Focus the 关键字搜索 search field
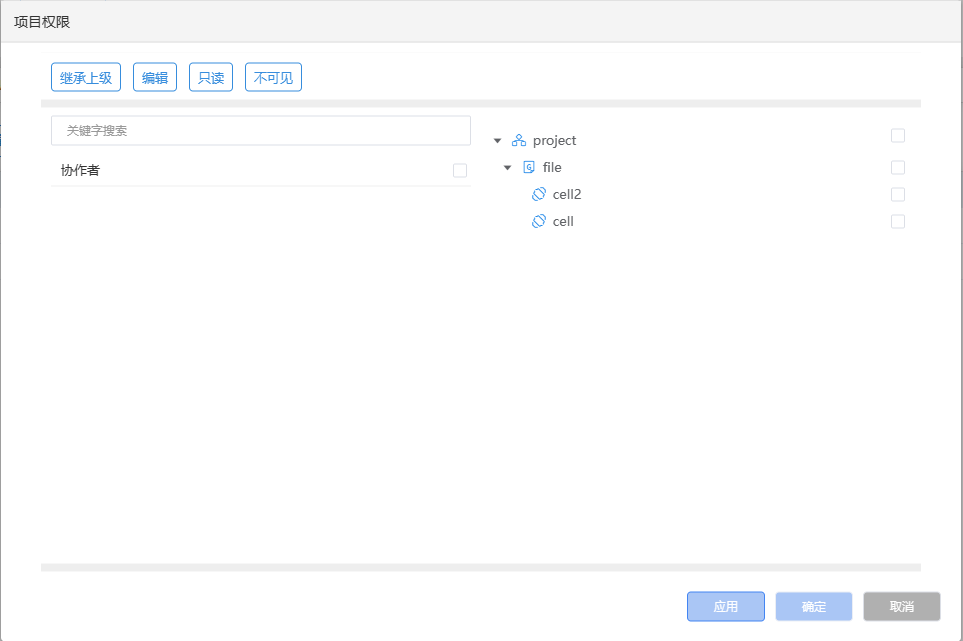This screenshot has width=963, height=641. pyautogui.click(x=260, y=131)
